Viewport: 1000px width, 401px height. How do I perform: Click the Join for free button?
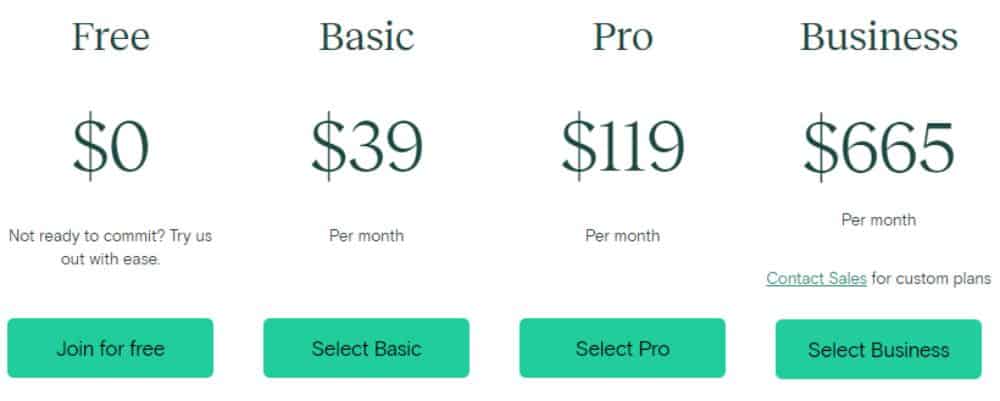click(110, 348)
